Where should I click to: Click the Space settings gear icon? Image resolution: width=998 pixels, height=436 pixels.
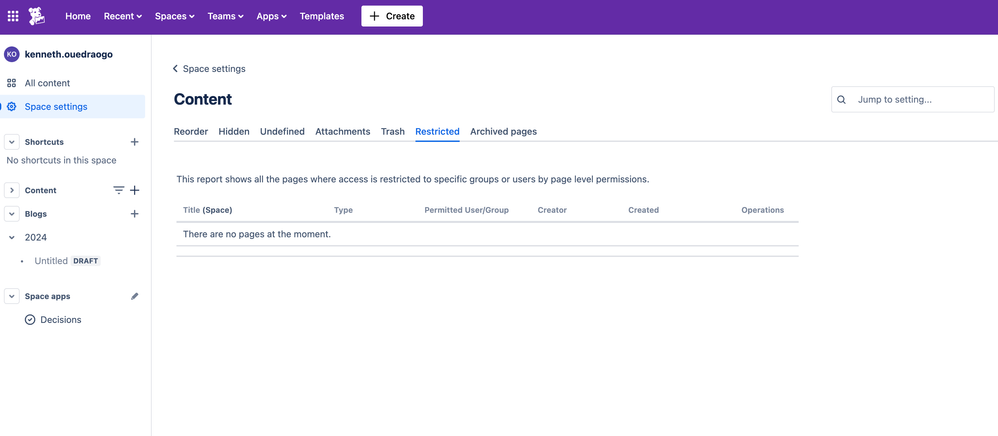[x=11, y=107]
